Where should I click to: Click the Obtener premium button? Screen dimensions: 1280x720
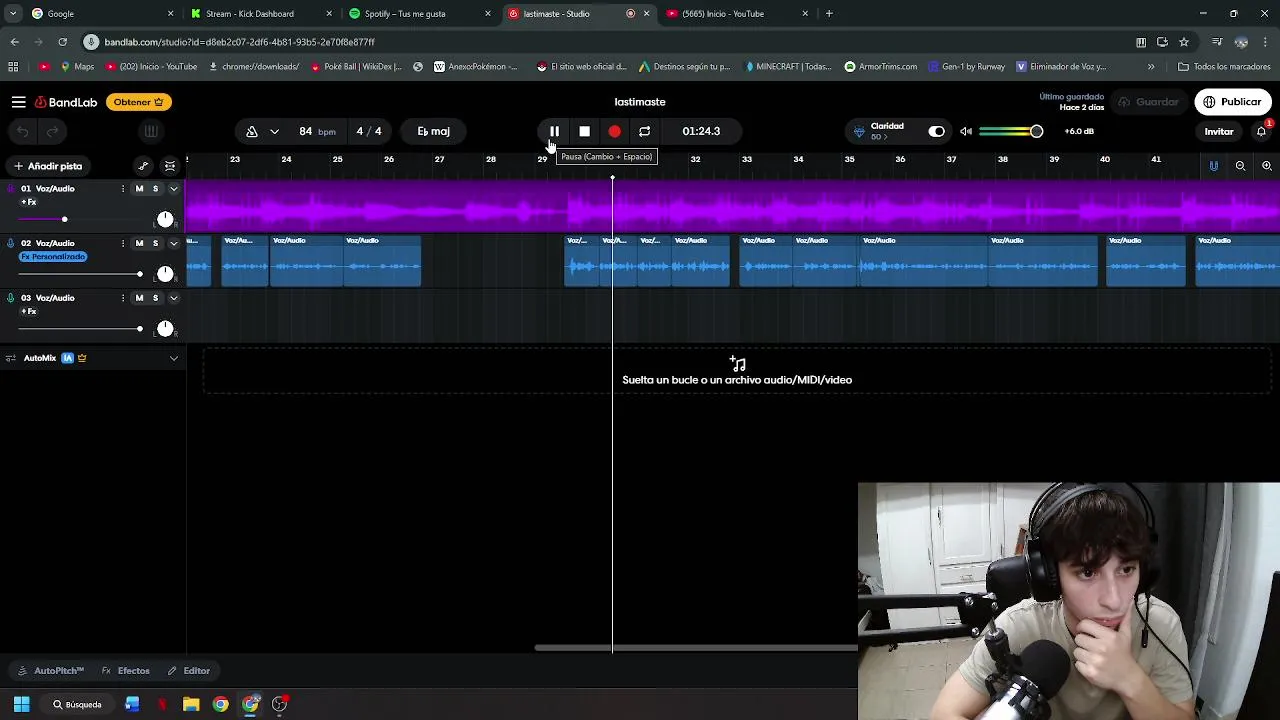point(139,102)
